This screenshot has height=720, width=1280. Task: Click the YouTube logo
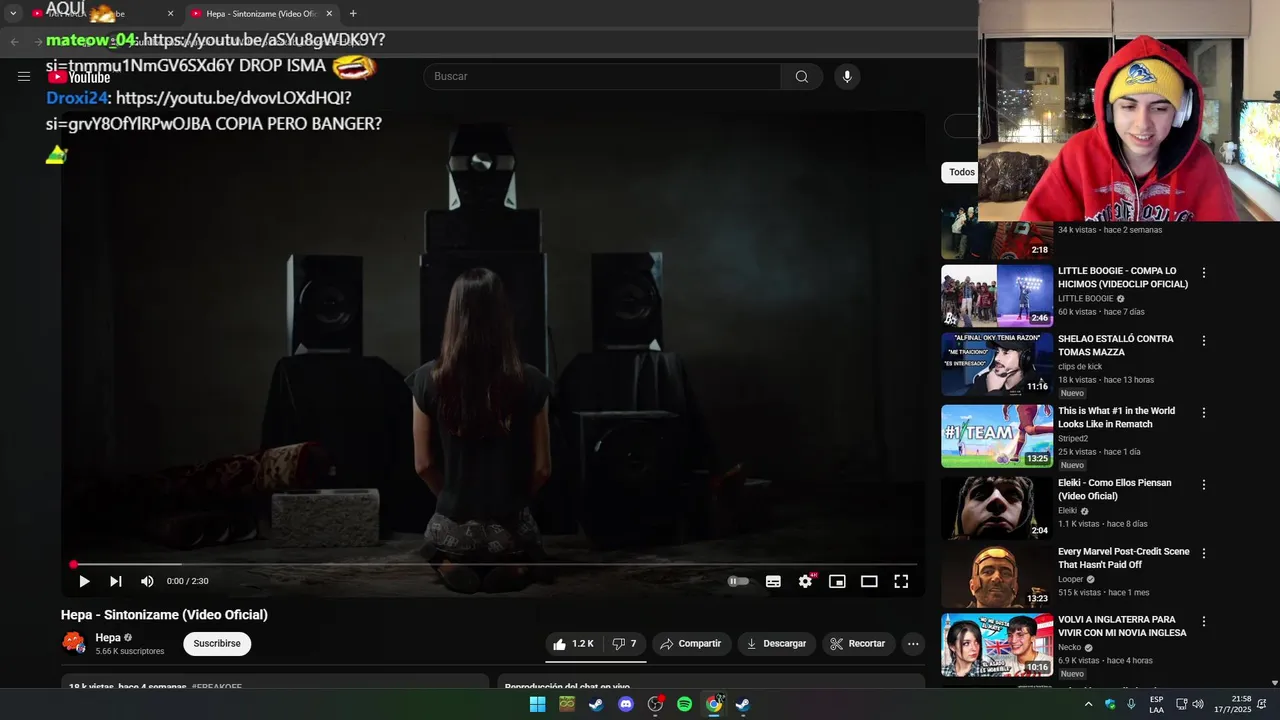(80, 77)
